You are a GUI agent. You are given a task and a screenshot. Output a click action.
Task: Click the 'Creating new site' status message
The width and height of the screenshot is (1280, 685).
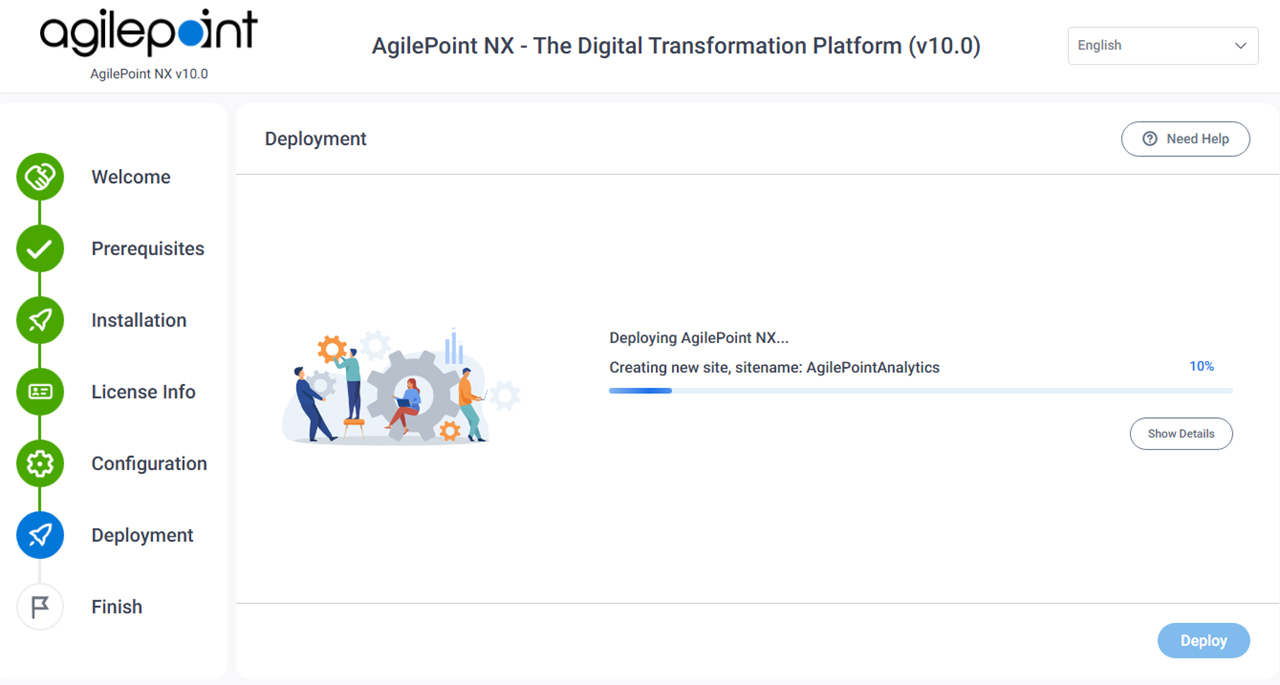pyautogui.click(x=774, y=367)
